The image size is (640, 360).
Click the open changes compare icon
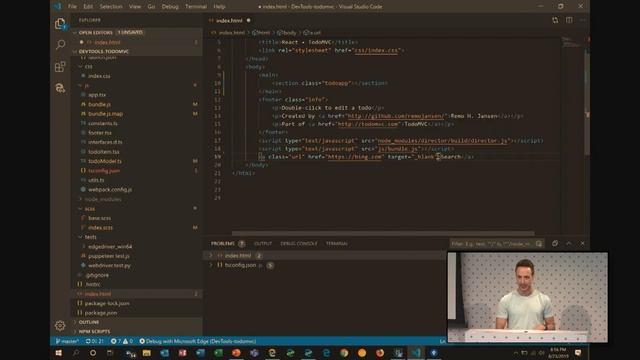coord(555,20)
